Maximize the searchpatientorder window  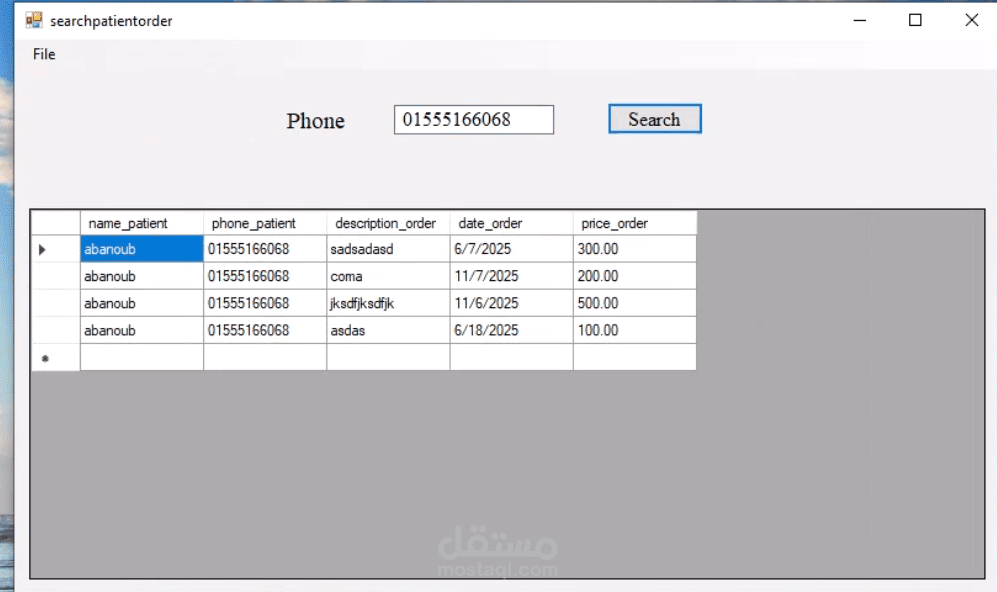click(x=915, y=20)
